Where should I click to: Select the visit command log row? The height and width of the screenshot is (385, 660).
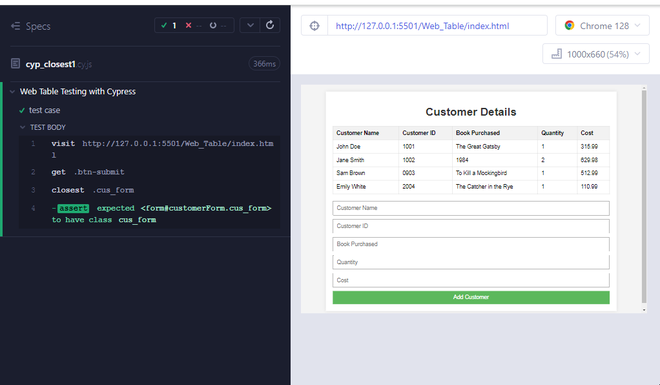click(149, 149)
